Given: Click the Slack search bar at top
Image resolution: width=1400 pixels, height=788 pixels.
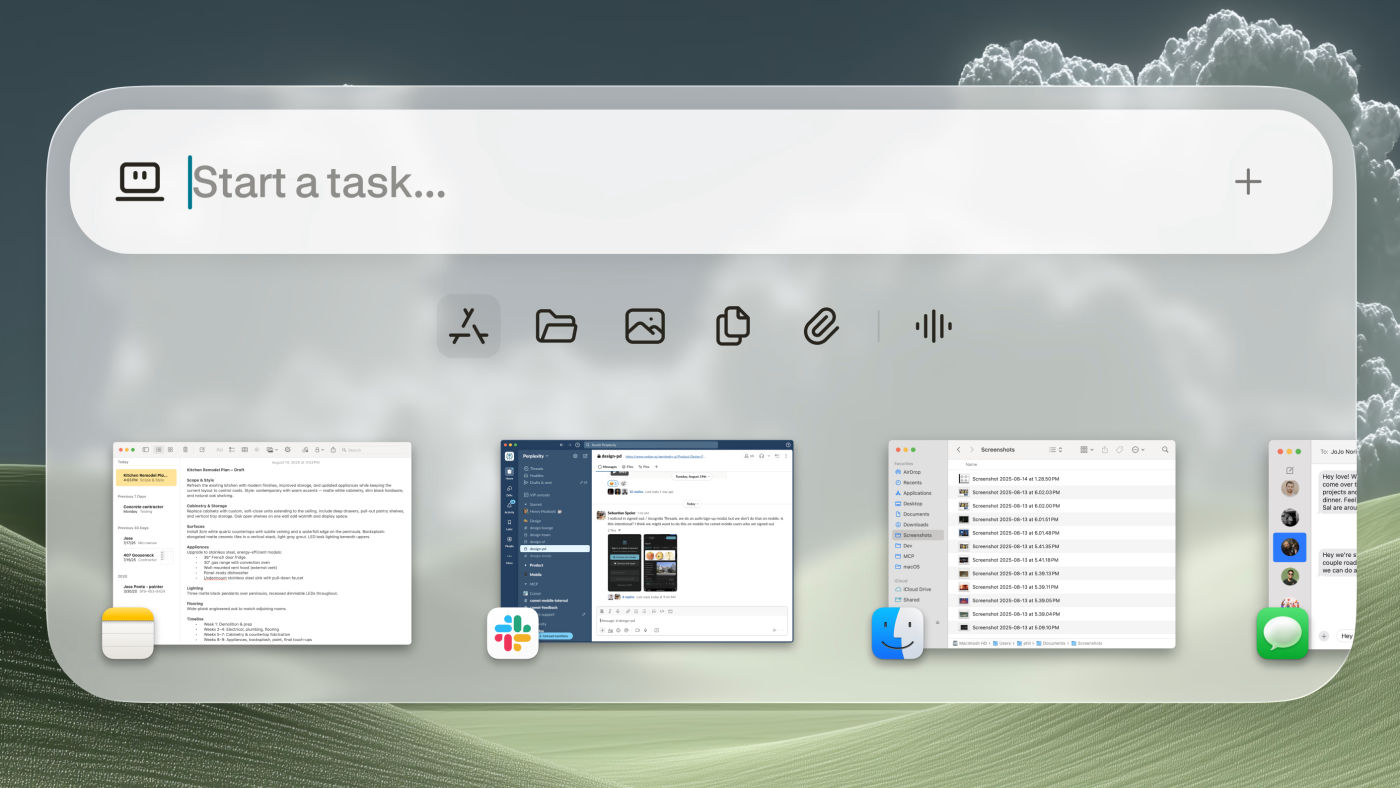Looking at the screenshot, I should click(650, 445).
